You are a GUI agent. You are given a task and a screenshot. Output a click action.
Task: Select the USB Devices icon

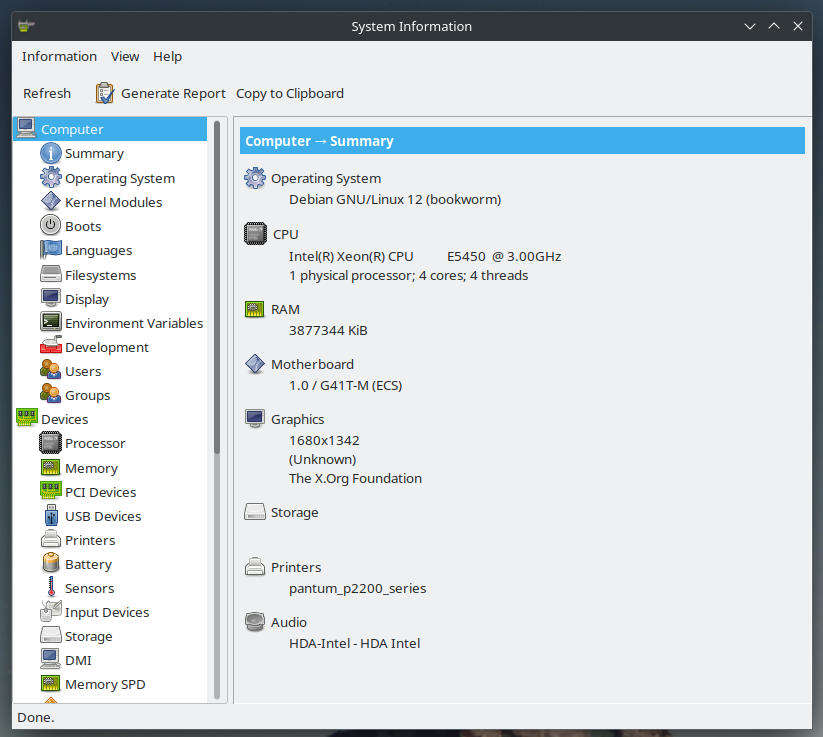pyautogui.click(x=50, y=516)
